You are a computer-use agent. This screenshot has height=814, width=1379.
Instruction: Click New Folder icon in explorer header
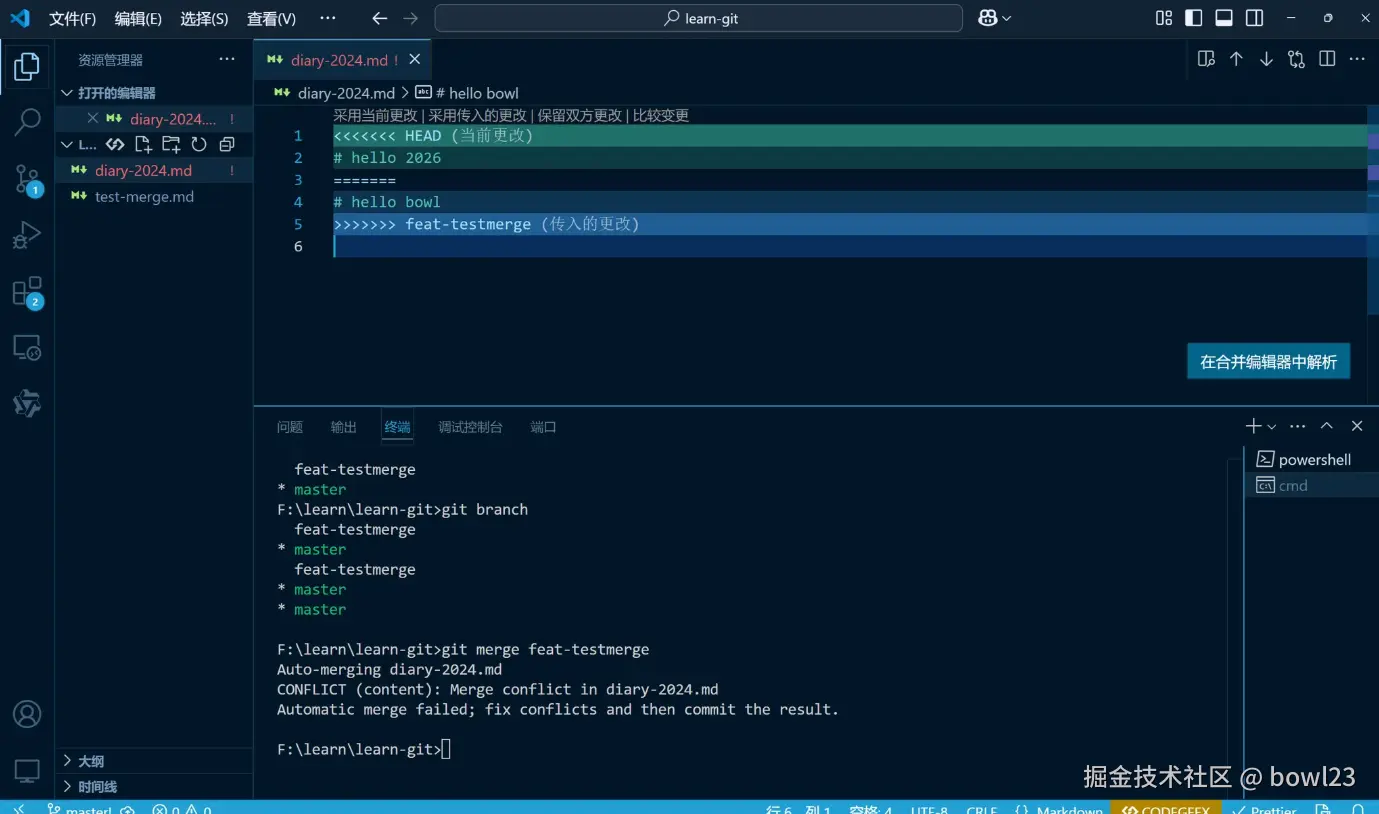click(171, 144)
